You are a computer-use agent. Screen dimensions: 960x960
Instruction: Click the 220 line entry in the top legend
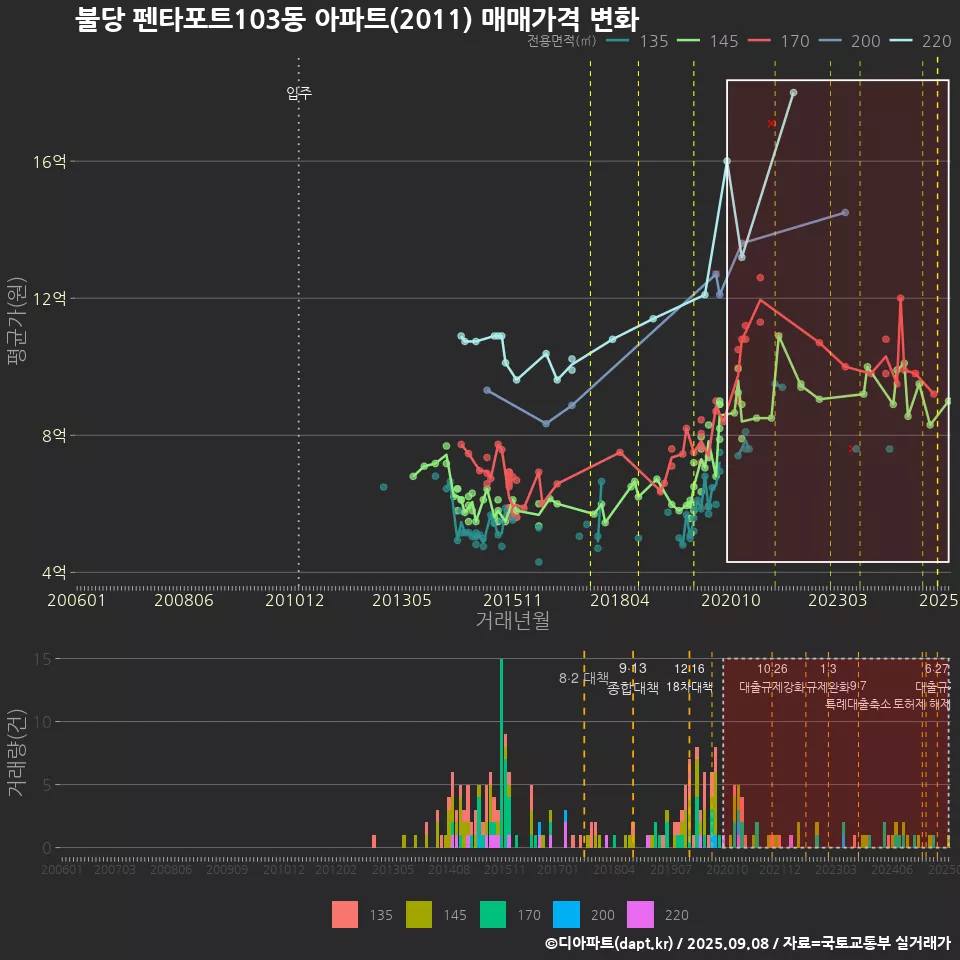920,41
